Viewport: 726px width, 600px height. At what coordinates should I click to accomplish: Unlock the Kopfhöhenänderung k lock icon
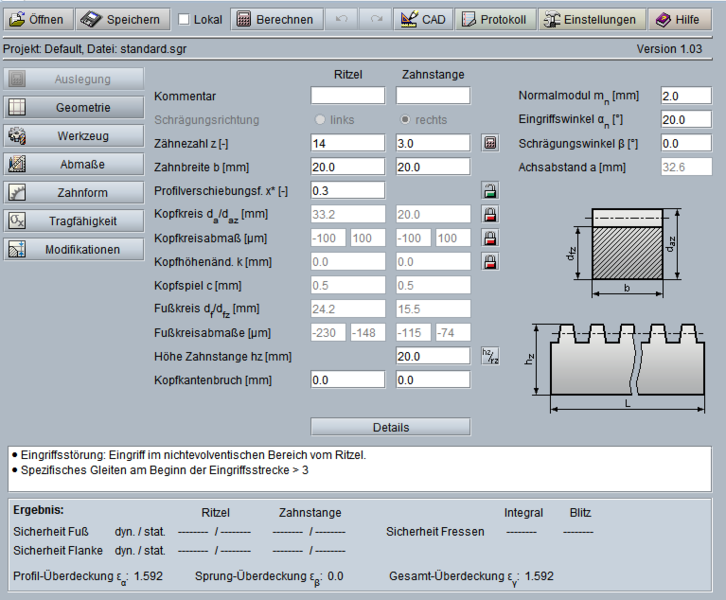[x=490, y=262]
